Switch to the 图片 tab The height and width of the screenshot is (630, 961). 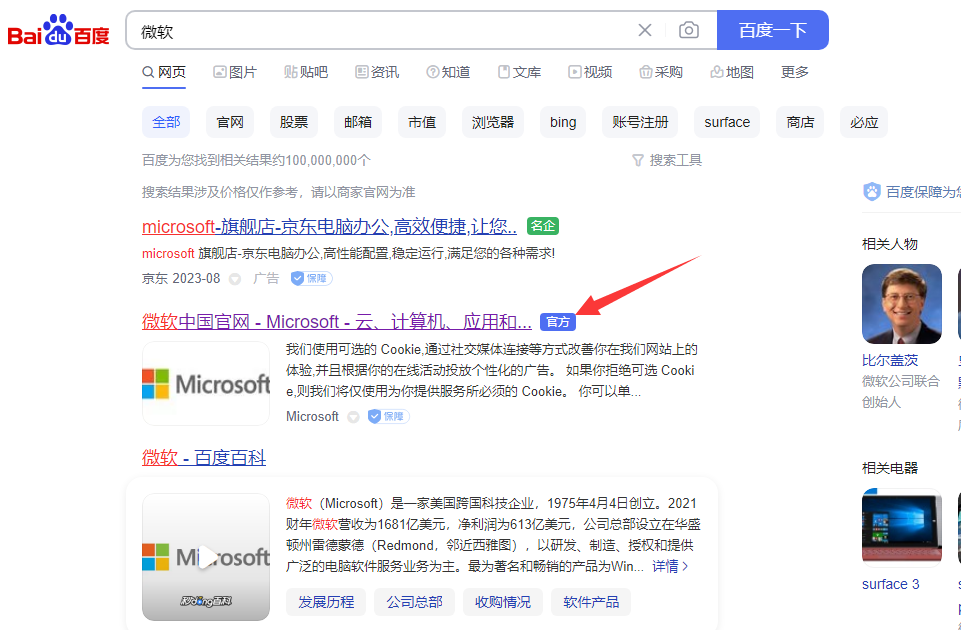coord(235,72)
